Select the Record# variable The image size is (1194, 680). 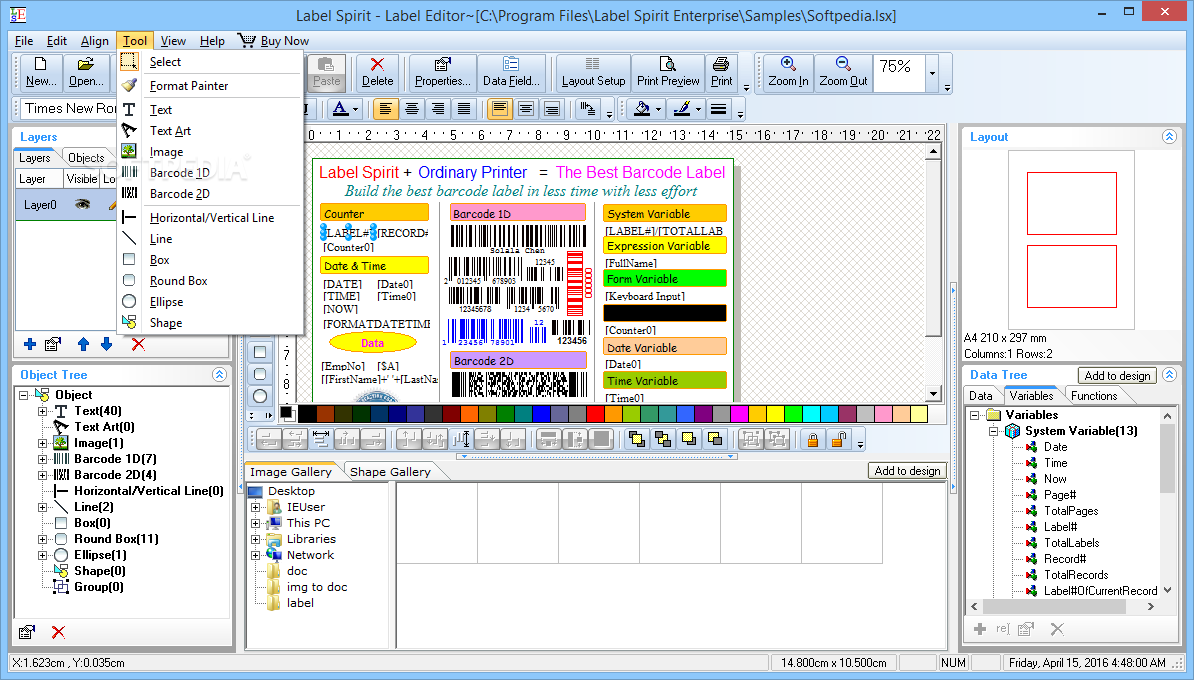pos(1065,559)
